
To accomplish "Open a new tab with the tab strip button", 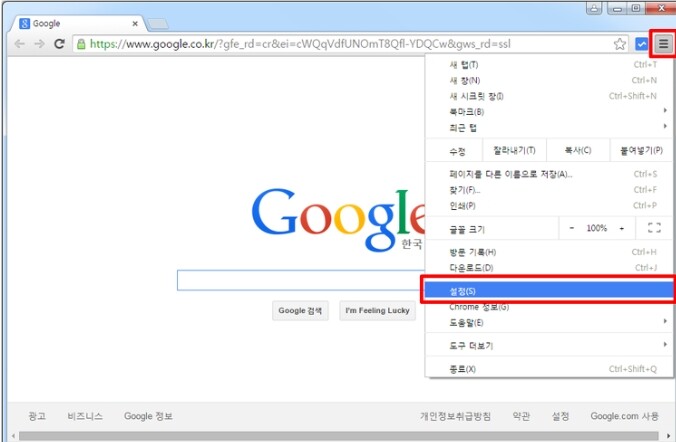I will click(x=158, y=24).
